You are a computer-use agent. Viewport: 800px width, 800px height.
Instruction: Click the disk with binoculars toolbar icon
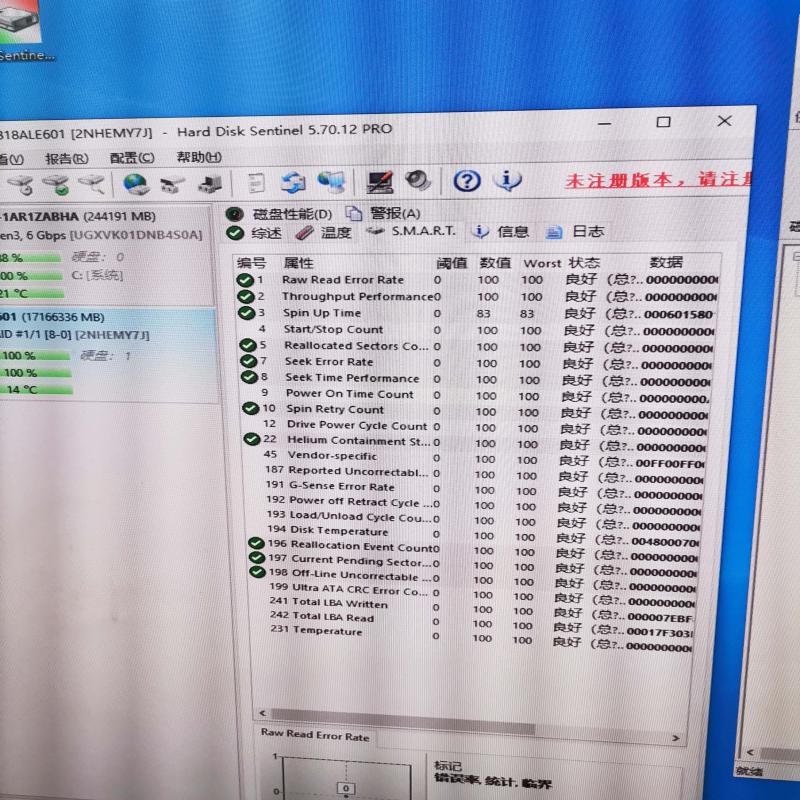[x=171, y=184]
